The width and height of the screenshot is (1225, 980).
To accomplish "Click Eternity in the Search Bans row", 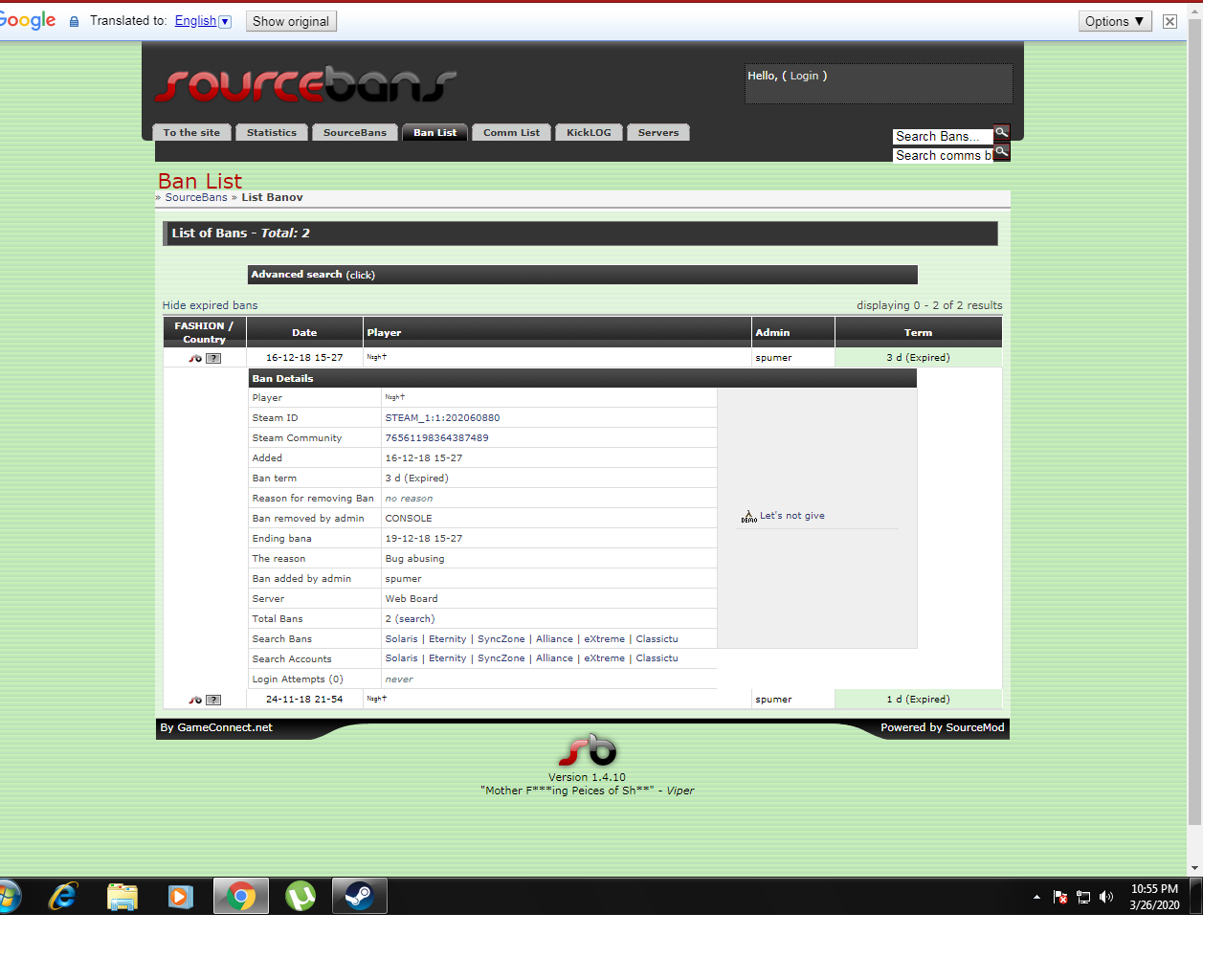I will (x=447, y=639).
